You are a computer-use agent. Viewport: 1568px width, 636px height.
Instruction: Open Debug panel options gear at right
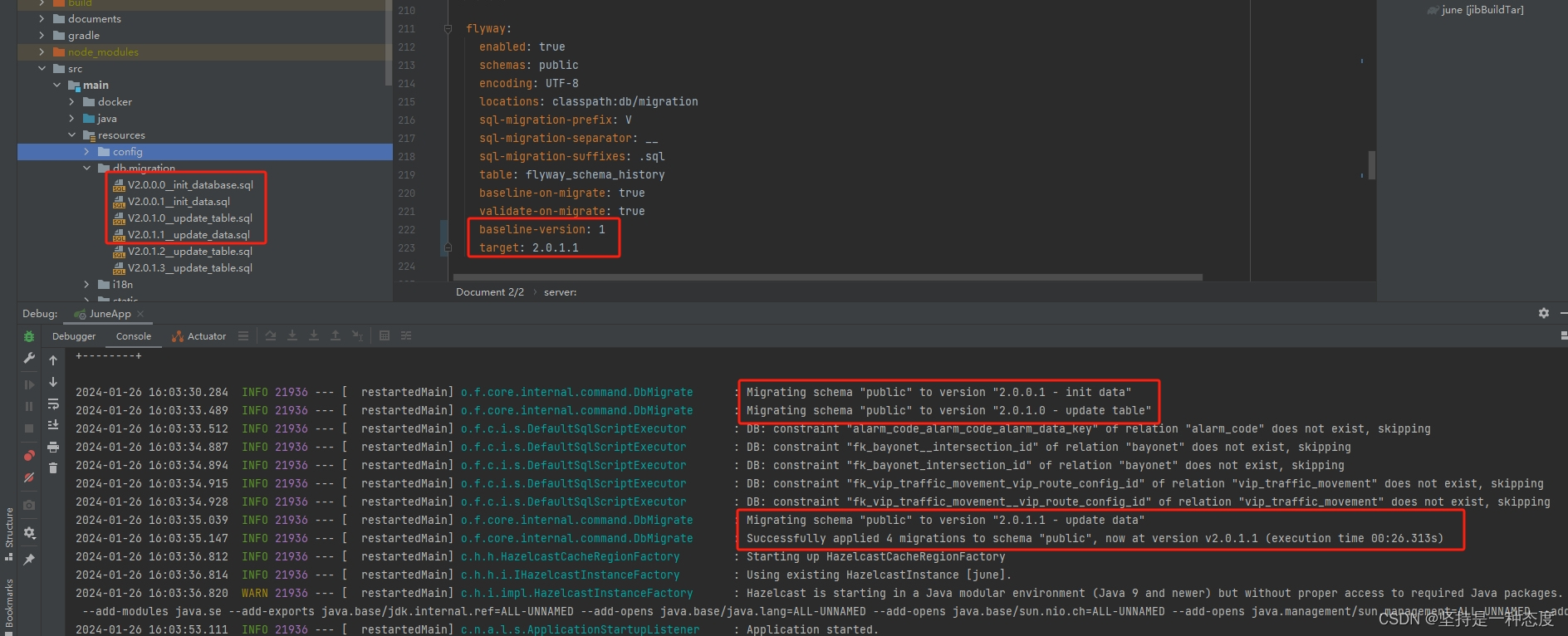1543,313
